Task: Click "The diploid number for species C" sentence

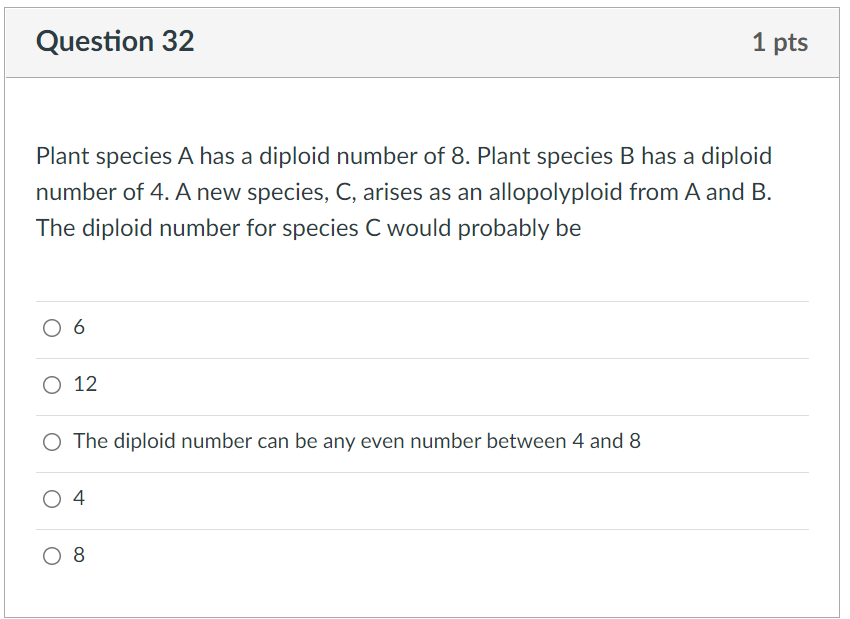Action: click(209, 228)
